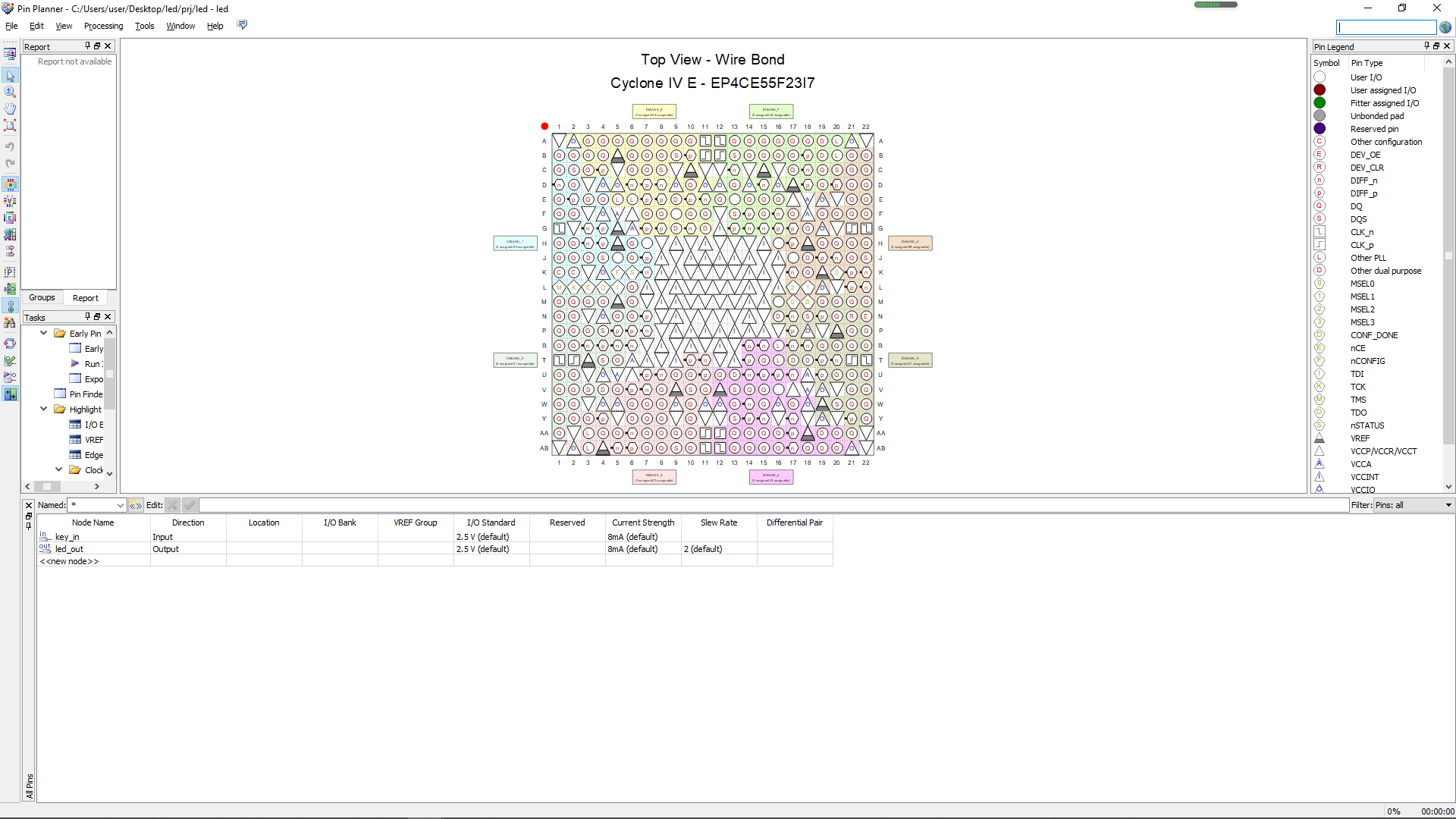Activate the zoom tool
The image size is (1456, 819).
[11, 92]
